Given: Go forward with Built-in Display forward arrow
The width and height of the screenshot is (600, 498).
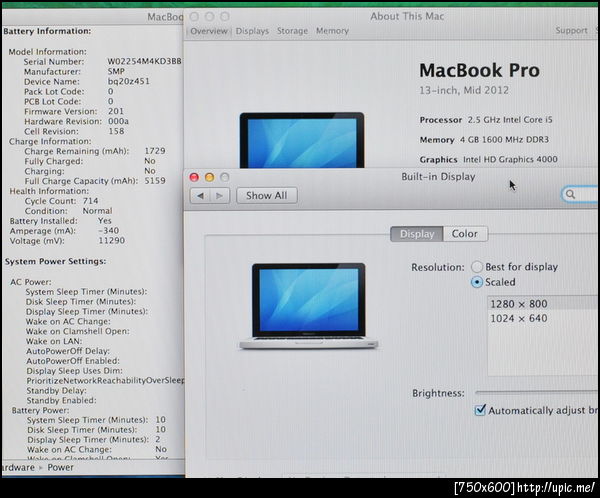Looking at the screenshot, I should pos(220,196).
